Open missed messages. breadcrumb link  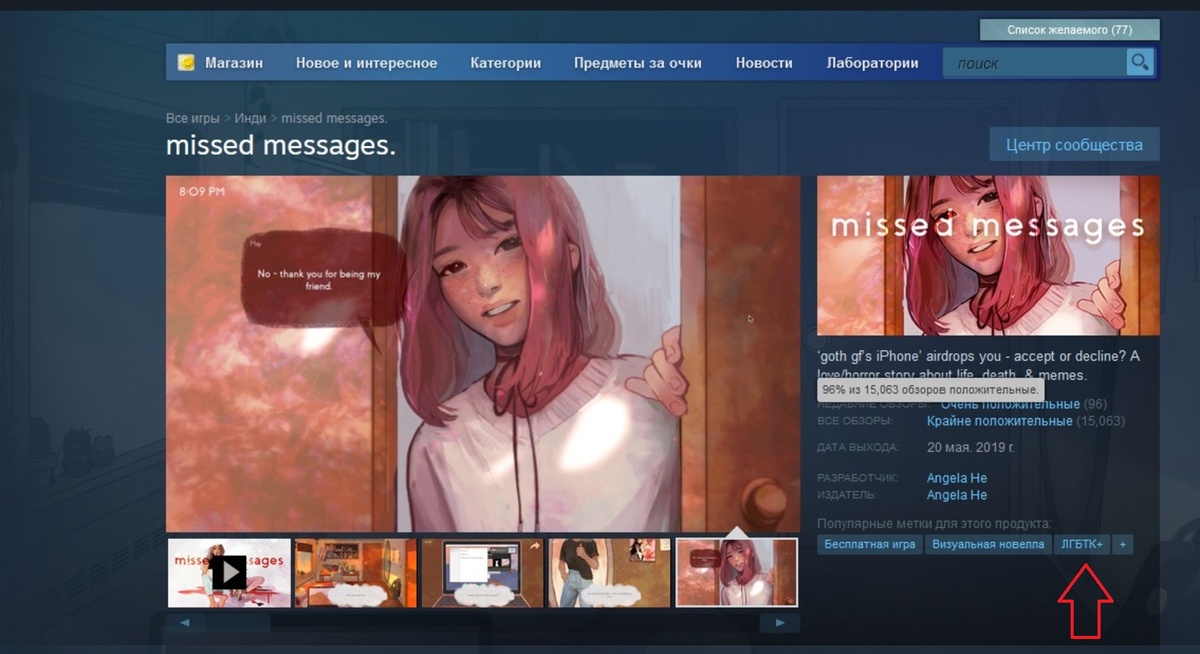(x=334, y=118)
